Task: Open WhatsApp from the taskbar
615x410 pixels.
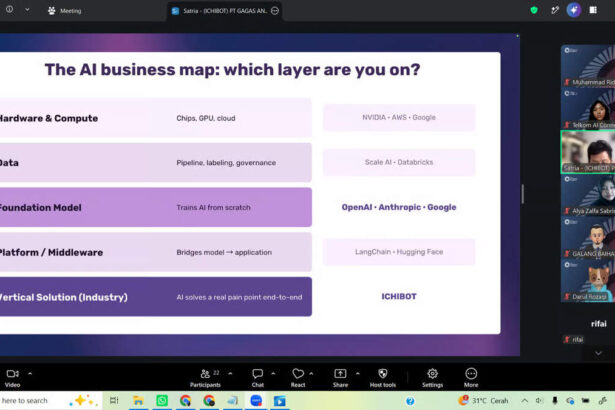Action: point(162,401)
